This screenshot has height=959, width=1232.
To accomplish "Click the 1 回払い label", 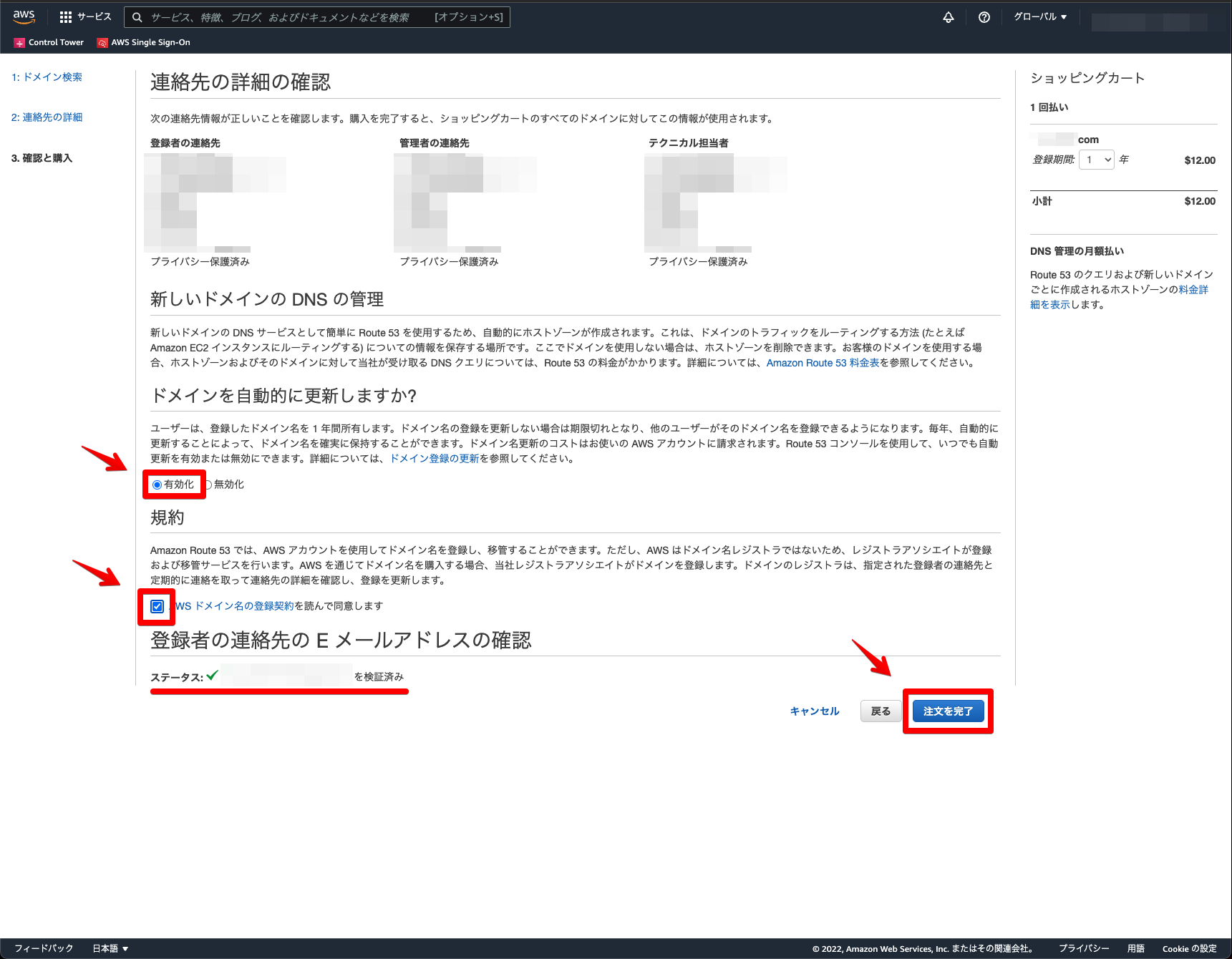I will click(x=1049, y=107).
